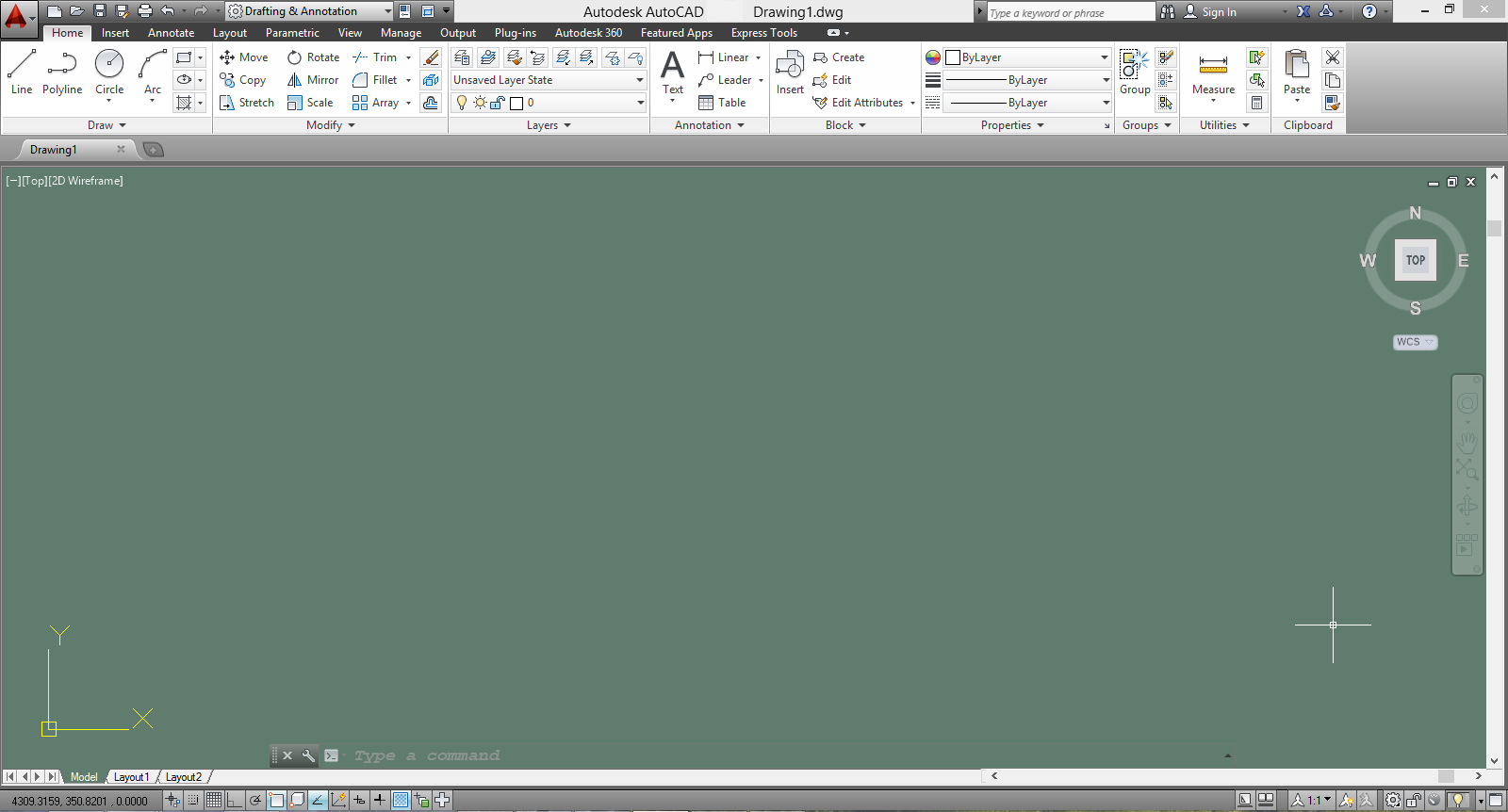Click the viewport controls [2D Wireframe] label
The height and width of the screenshot is (812, 1508).
[x=86, y=181]
